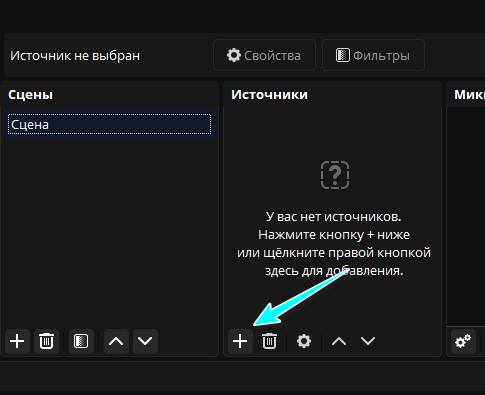Image resolution: width=485 pixels, height=395 pixels.
Task: Delete selected scene with trash icon
Action: [46, 341]
